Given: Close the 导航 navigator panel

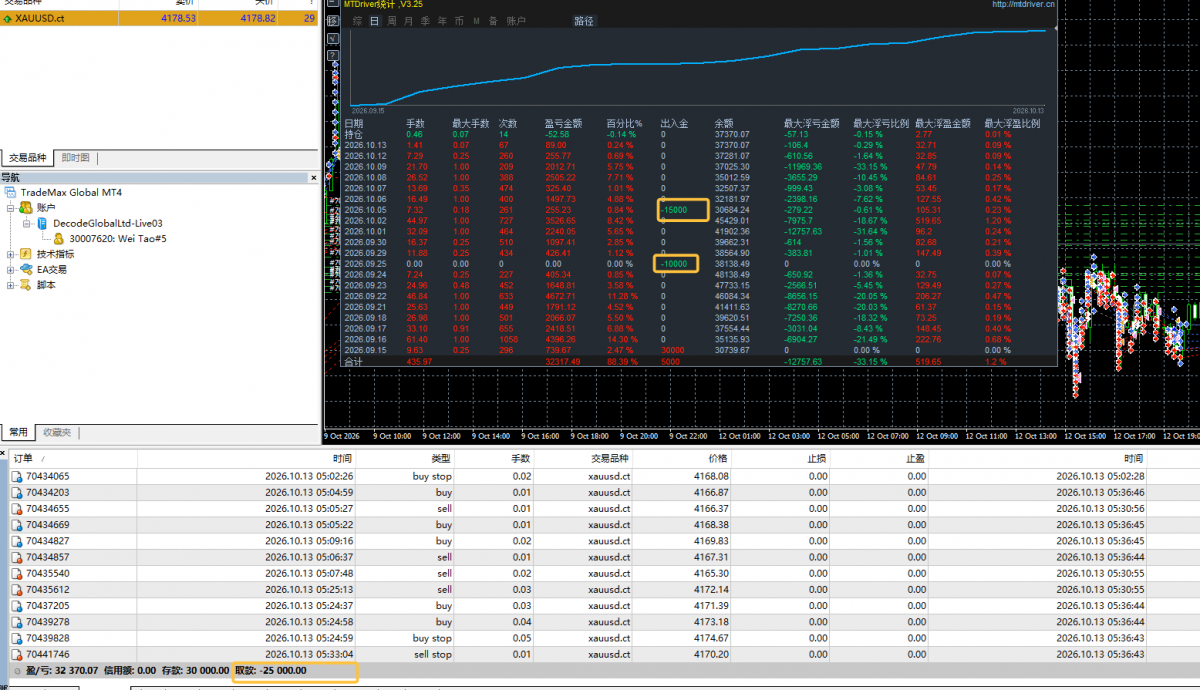Looking at the screenshot, I should (x=313, y=177).
